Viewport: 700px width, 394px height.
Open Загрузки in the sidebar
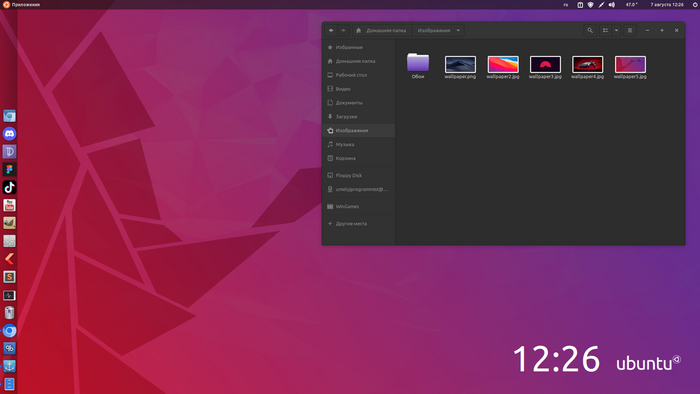(x=358, y=116)
